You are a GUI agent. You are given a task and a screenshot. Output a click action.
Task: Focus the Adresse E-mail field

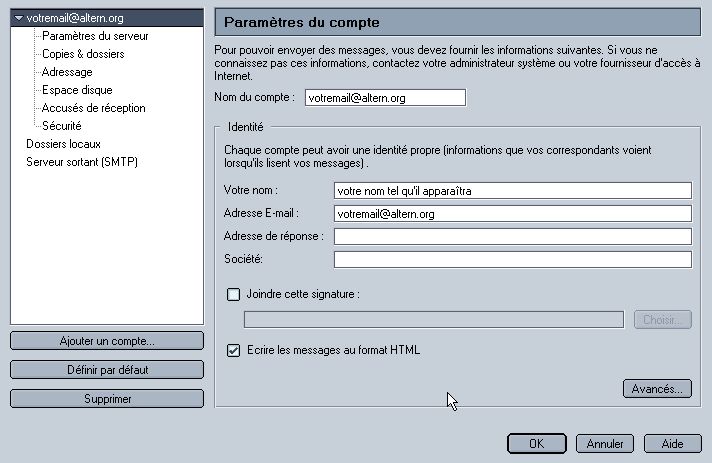point(513,213)
